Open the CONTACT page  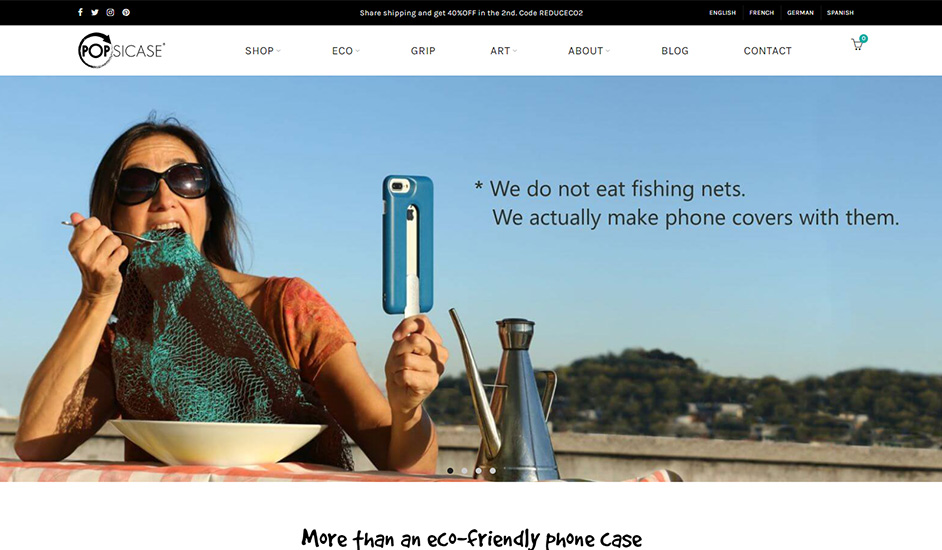click(x=767, y=51)
